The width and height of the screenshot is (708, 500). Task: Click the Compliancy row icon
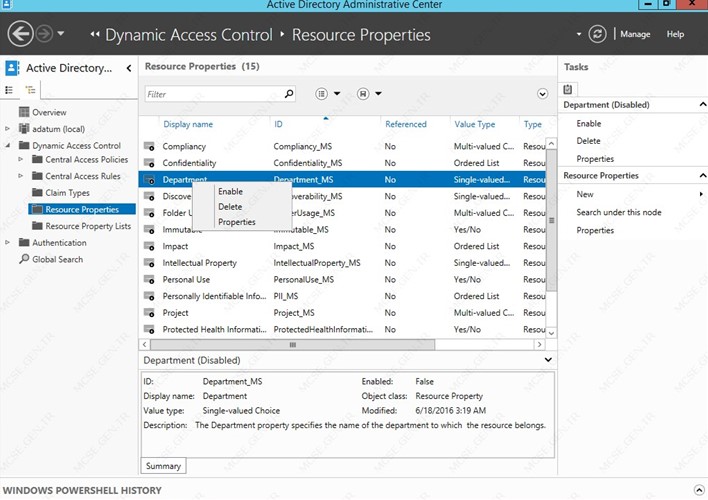click(149, 146)
